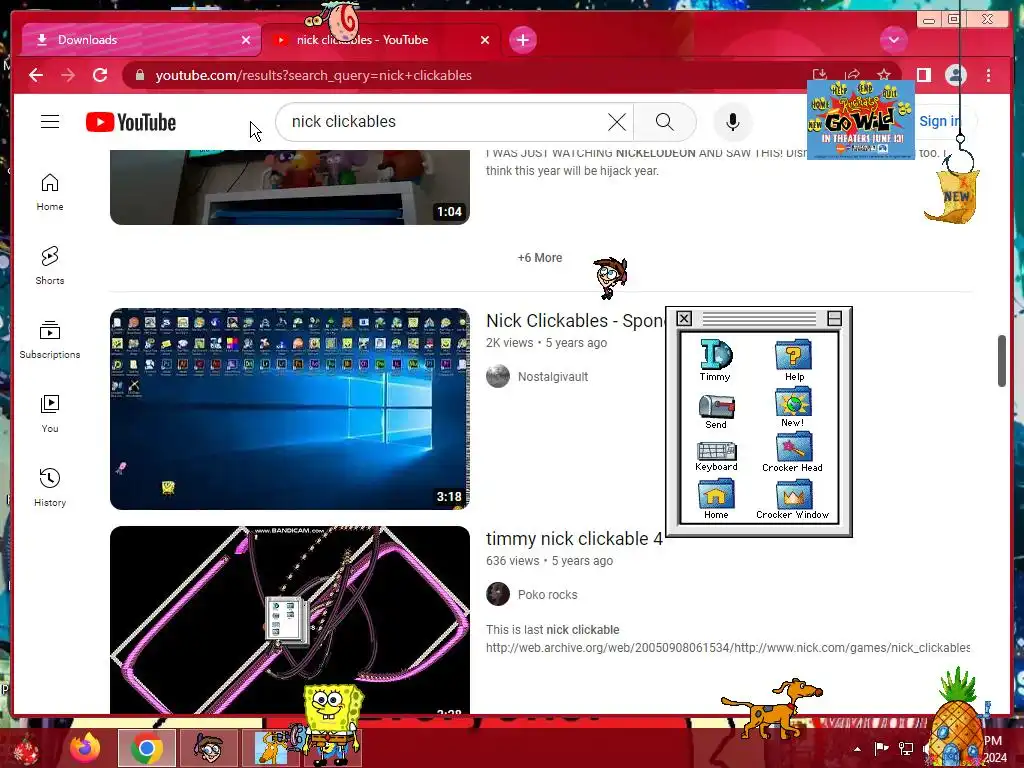Screen dimensions: 1024x768
Task: Open Firefox from taskbar
Action: 86,748
